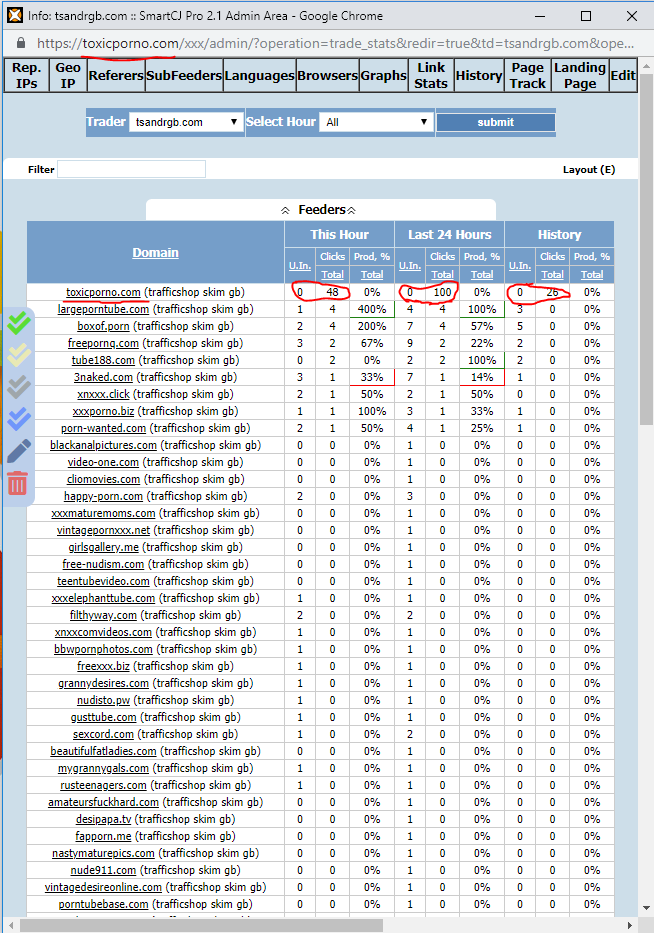Click the green double-checkmark sidebar icon
Screen dimensions: 654x933
18,322
